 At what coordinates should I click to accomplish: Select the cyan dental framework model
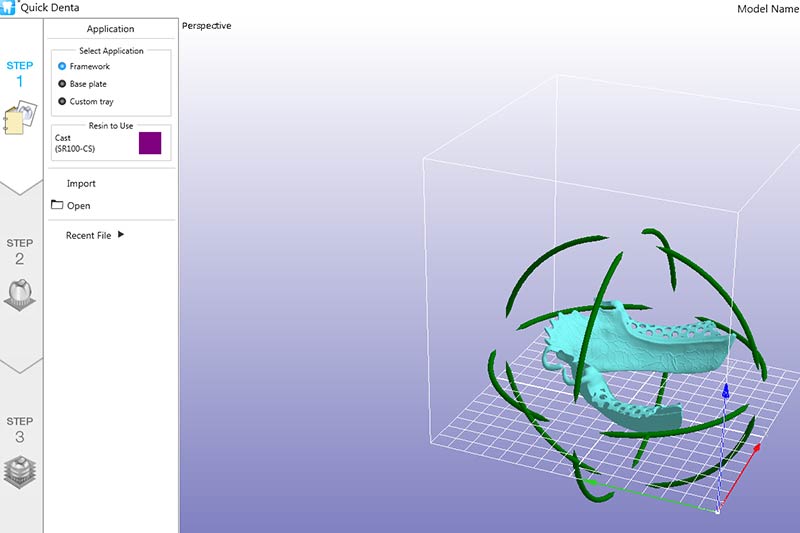point(640,345)
